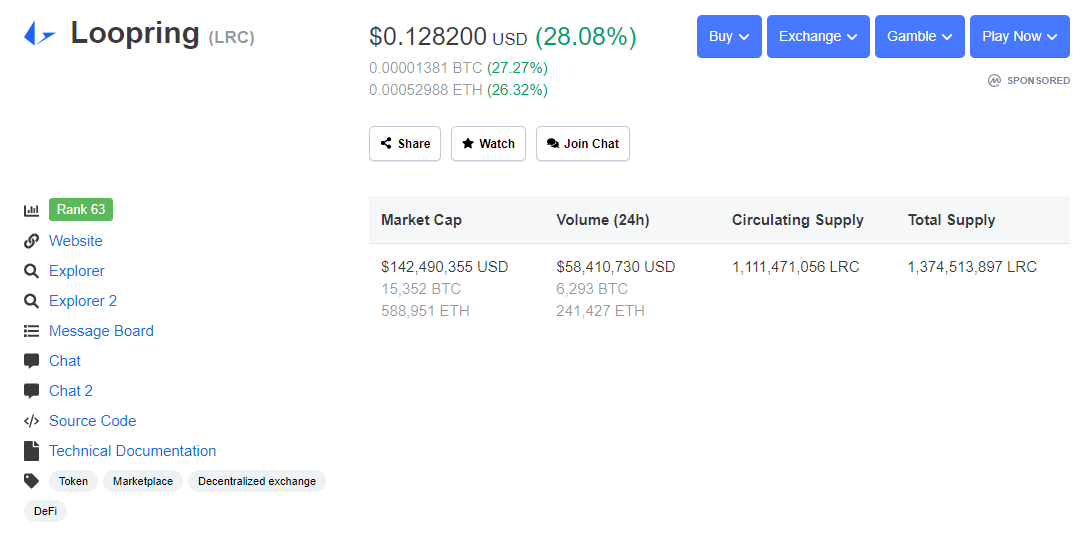Click the 1,111,471,056 LRC circulating supply
Image resolution: width=1086 pixels, height=553 pixels.
[x=796, y=267]
